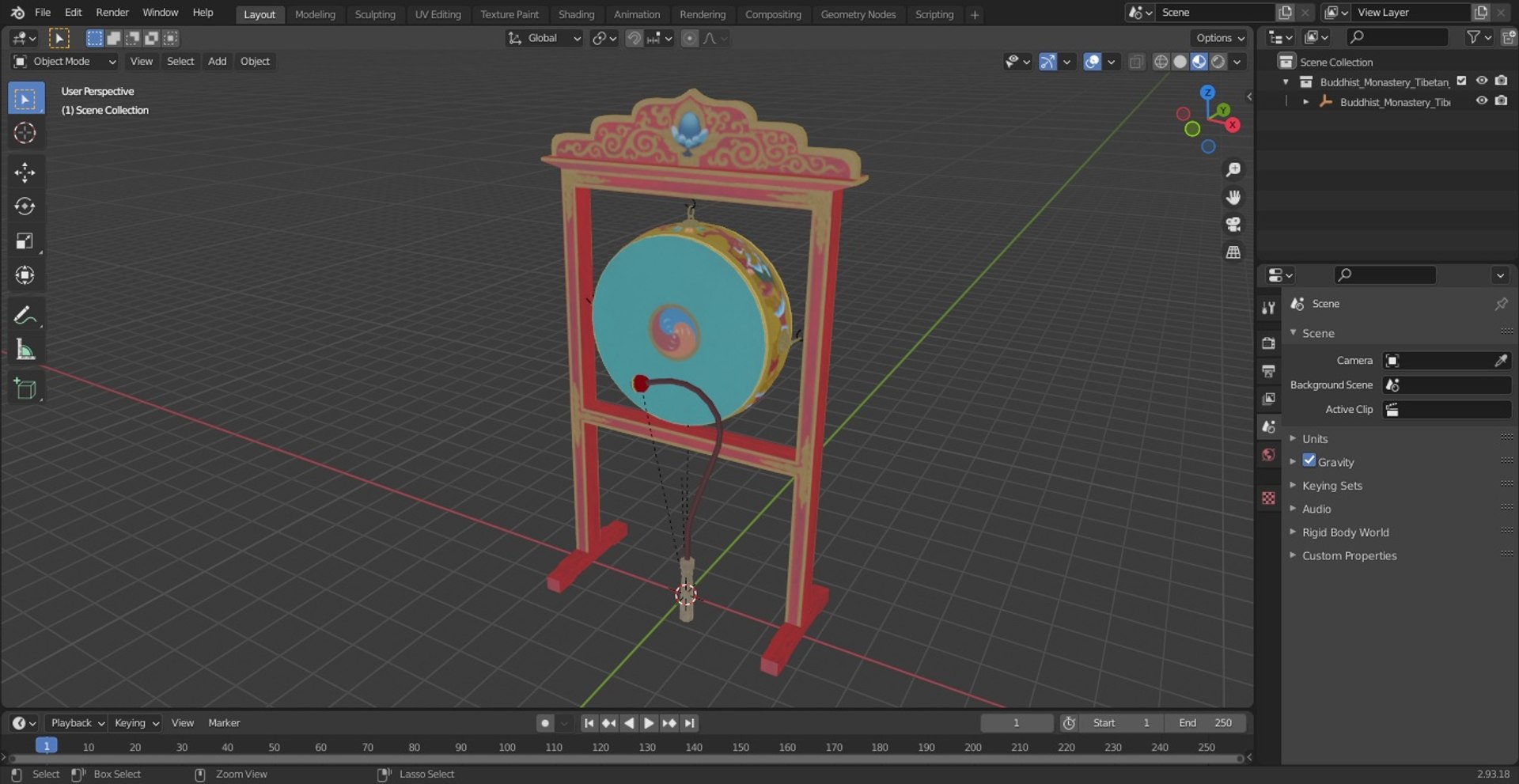Image resolution: width=1519 pixels, height=784 pixels.
Task: Toggle the camera view icon
Action: tap(1233, 225)
